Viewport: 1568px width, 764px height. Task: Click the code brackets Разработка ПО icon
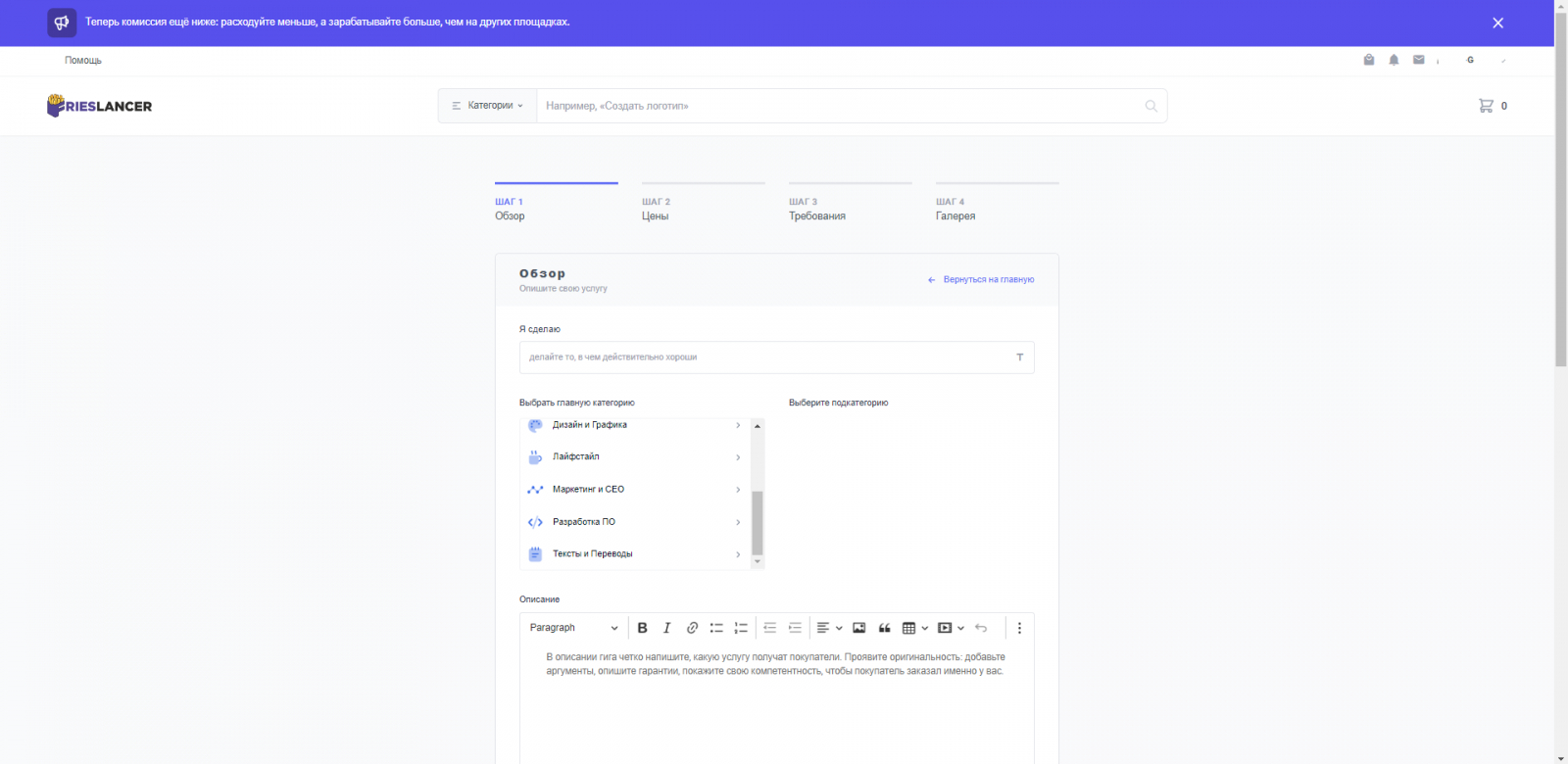coord(535,522)
